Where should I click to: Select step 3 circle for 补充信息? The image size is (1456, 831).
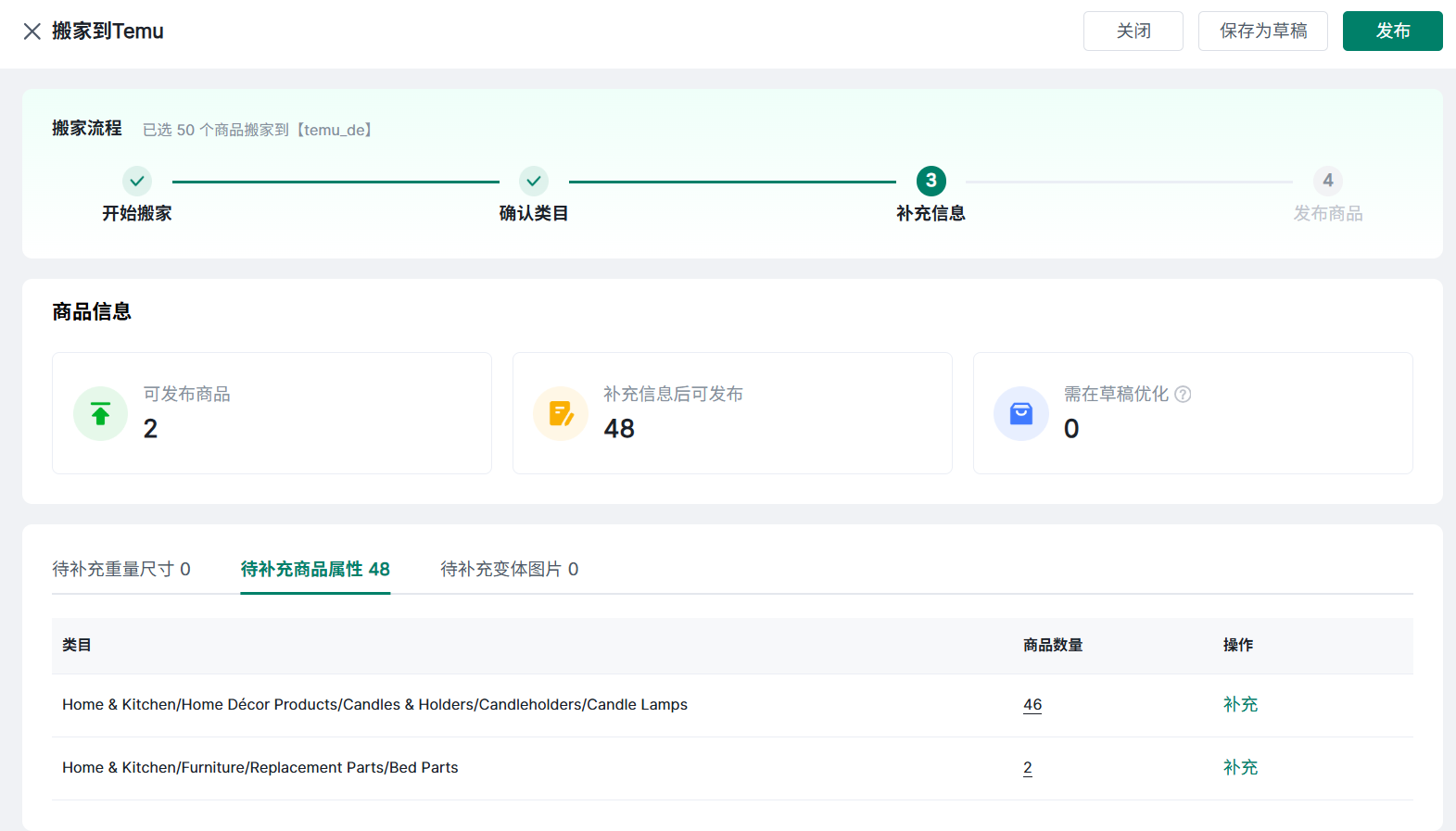[931, 181]
